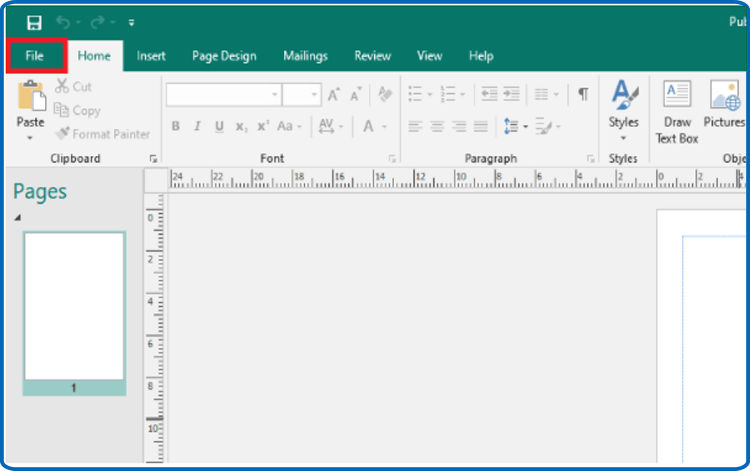
Task: Click the Line Spacing icon
Action: click(511, 126)
